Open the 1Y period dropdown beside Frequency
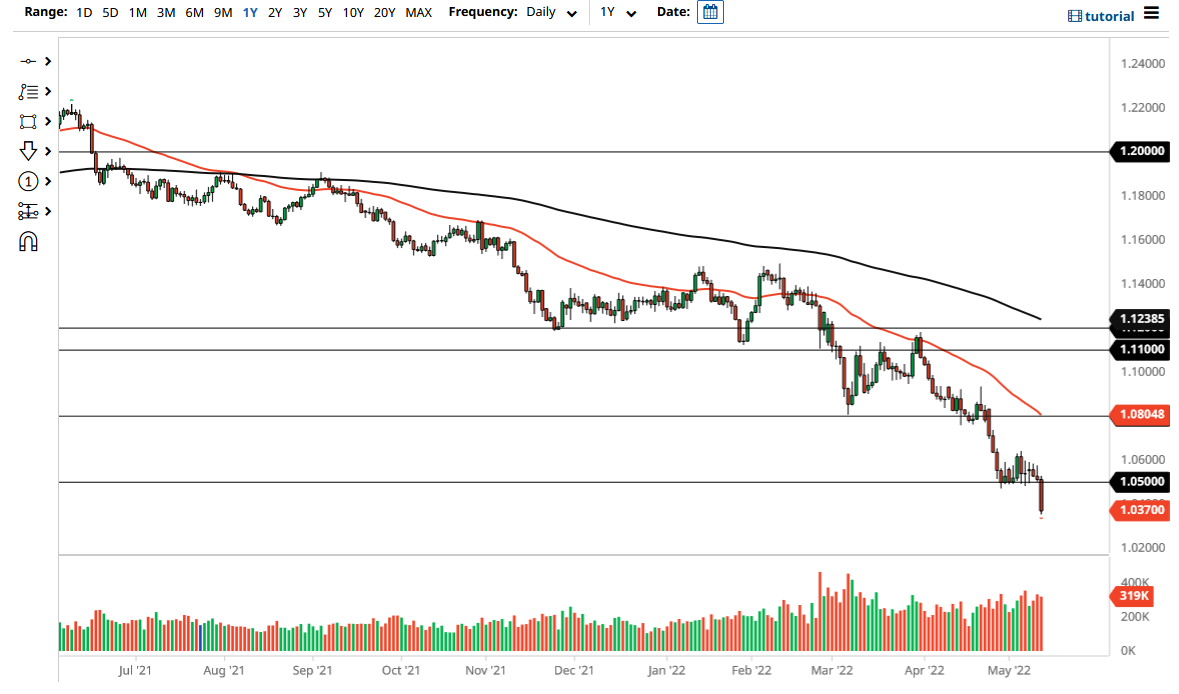1179x694 pixels. pyautogui.click(x=617, y=14)
